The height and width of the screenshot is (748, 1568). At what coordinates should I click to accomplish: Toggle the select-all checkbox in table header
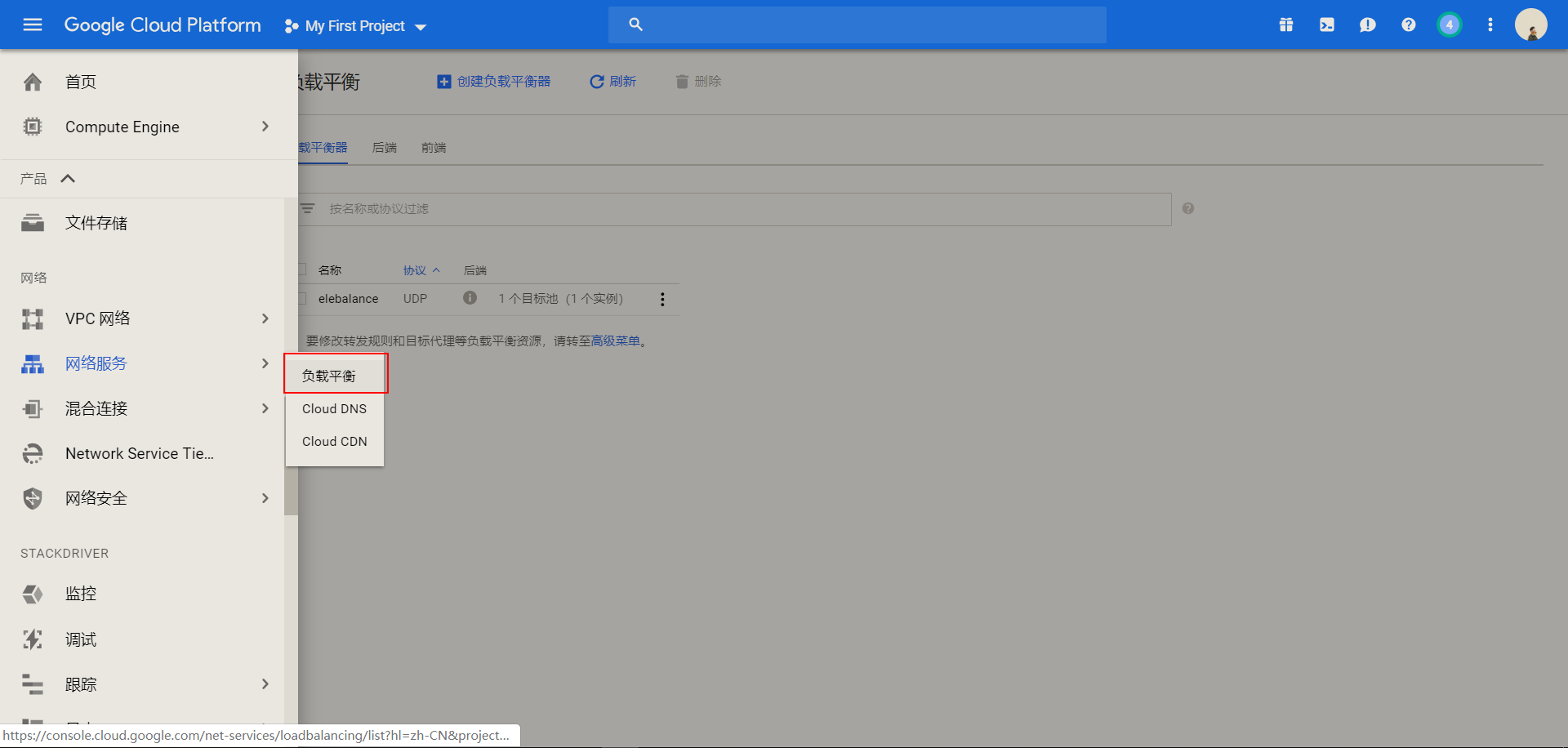point(302,269)
